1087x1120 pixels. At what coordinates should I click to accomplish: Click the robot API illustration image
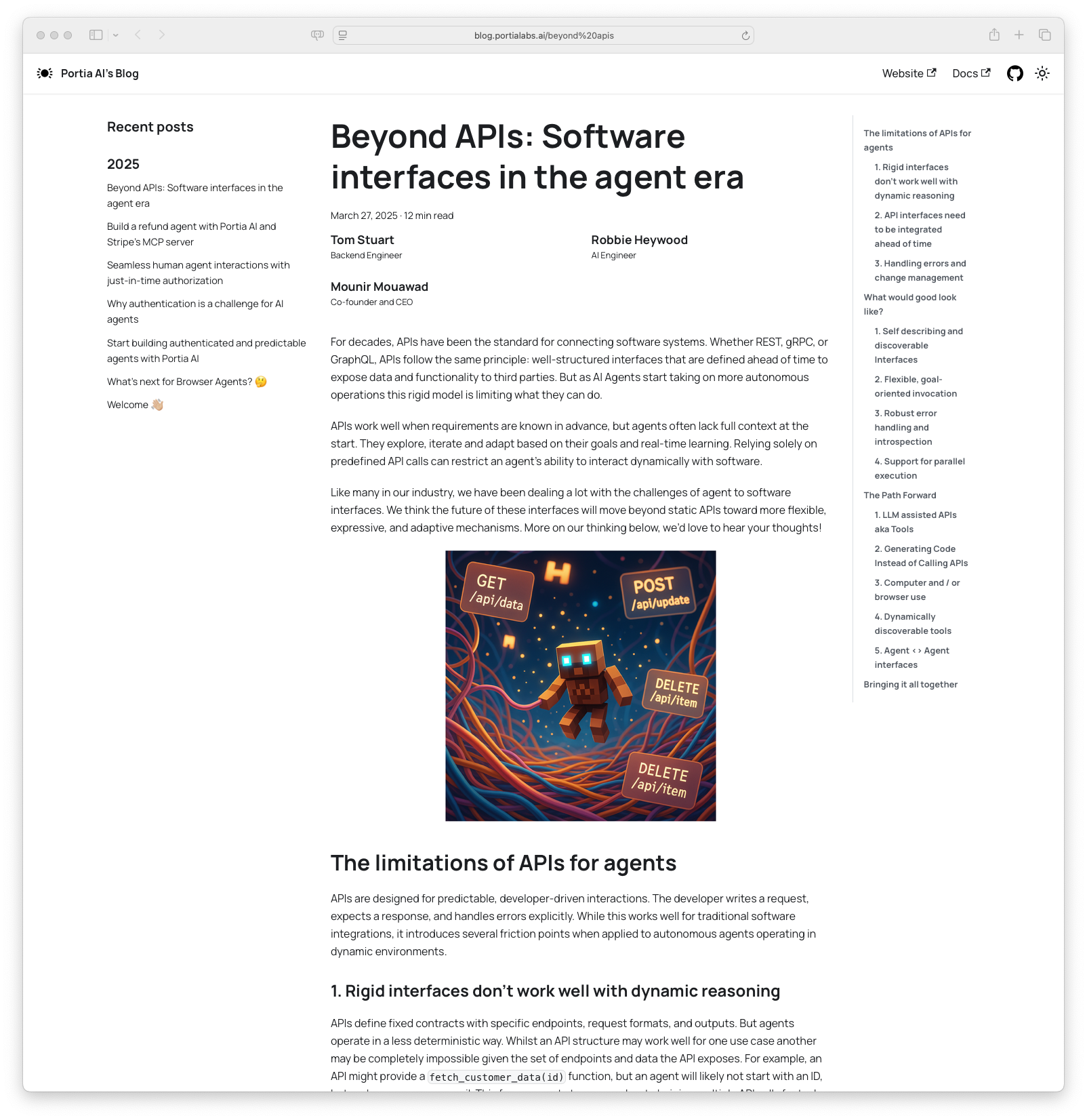click(x=580, y=686)
